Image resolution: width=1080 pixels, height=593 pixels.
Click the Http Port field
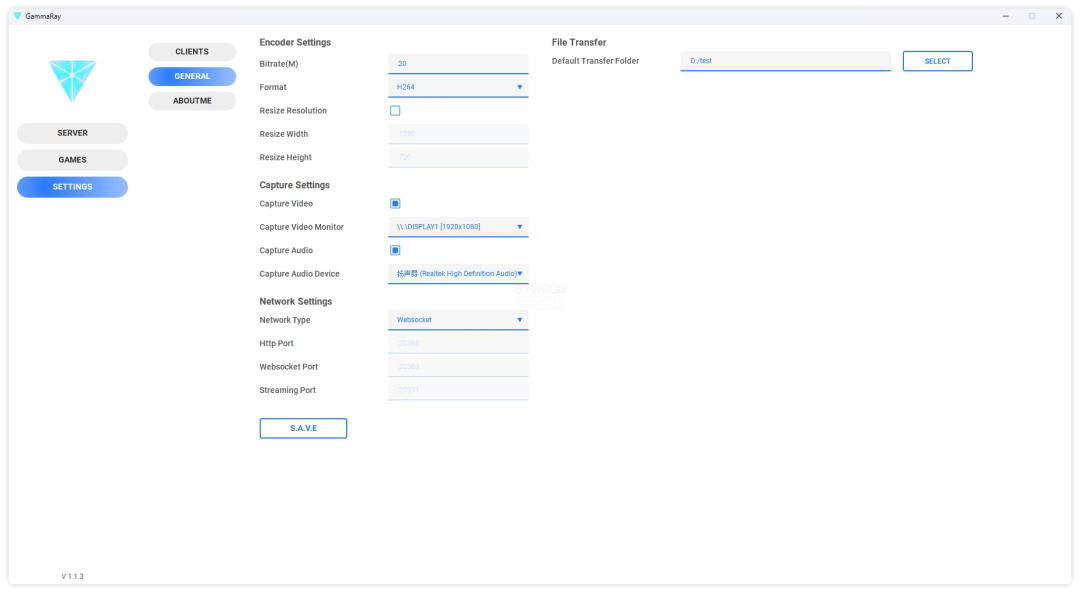[458, 343]
